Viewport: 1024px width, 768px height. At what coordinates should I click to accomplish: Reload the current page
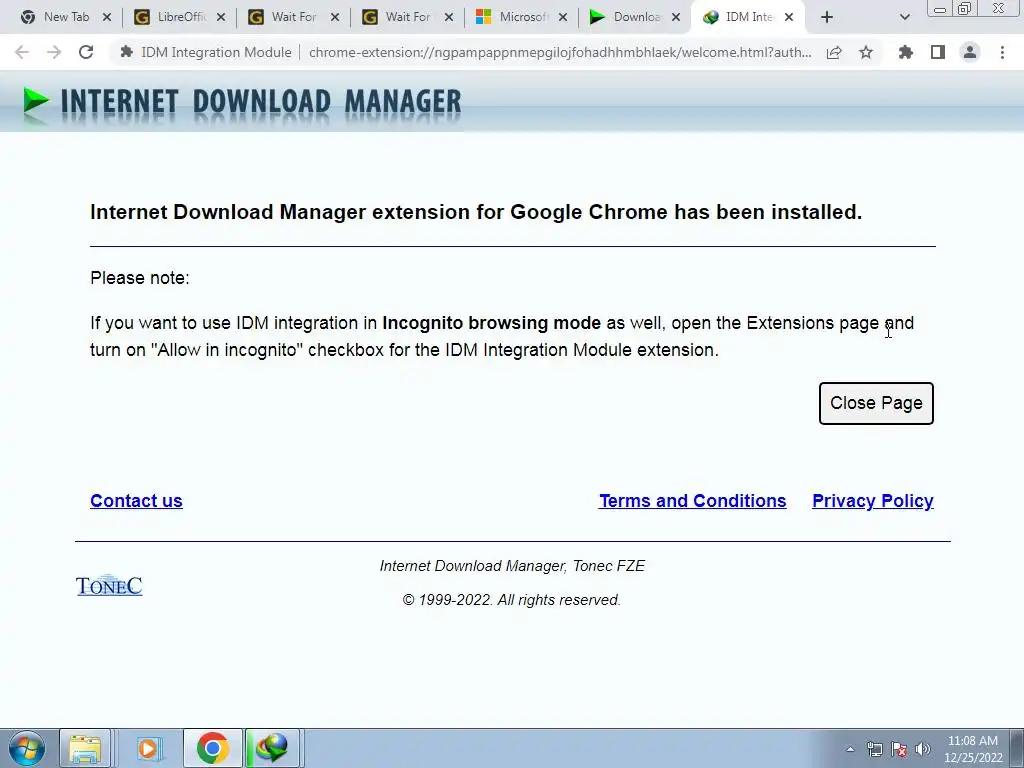[x=86, y=52]
